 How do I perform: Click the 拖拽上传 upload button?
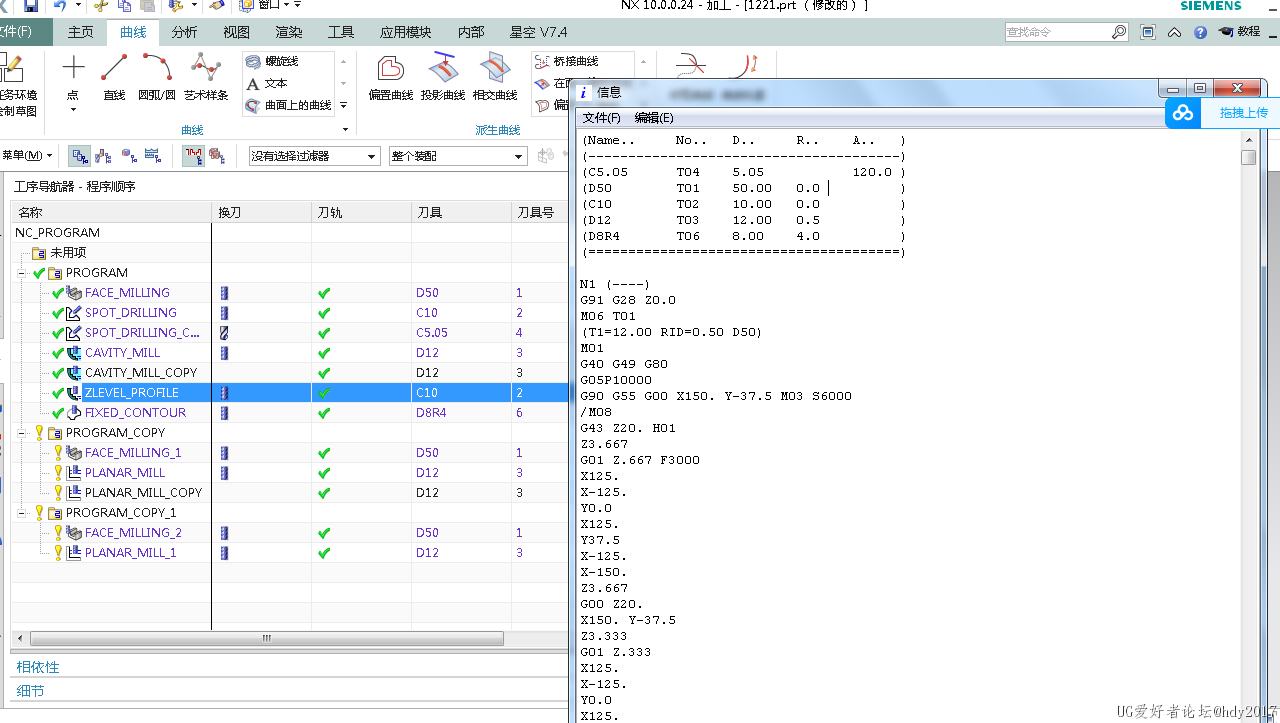1243,113
